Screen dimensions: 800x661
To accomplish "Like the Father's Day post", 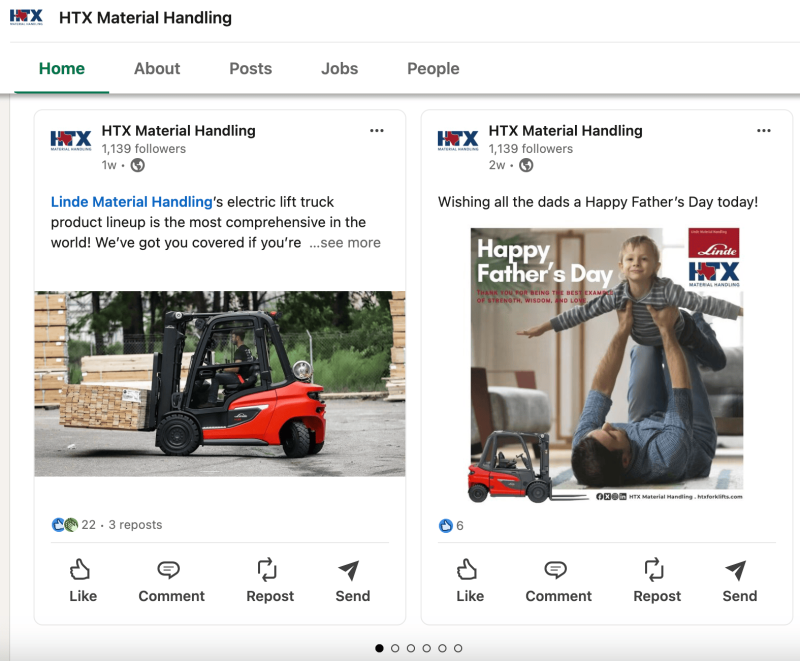I will pyautogui.click(x=470, y=581).
